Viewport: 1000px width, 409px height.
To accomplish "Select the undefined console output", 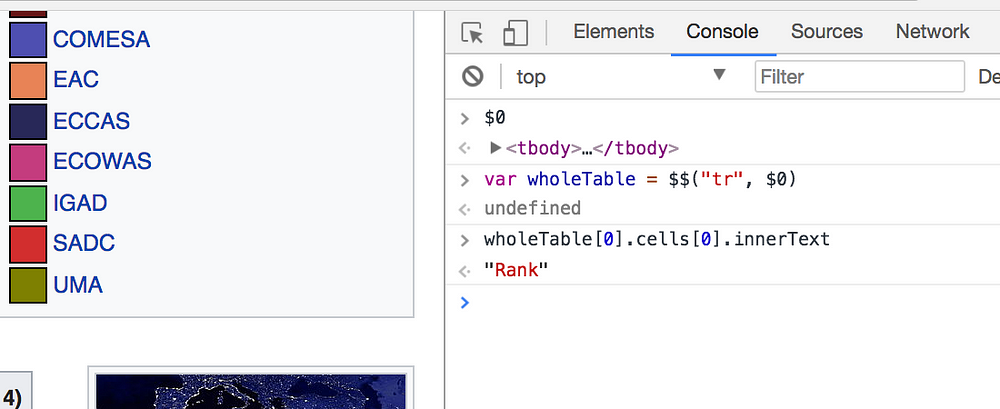I will pos(533,209).
